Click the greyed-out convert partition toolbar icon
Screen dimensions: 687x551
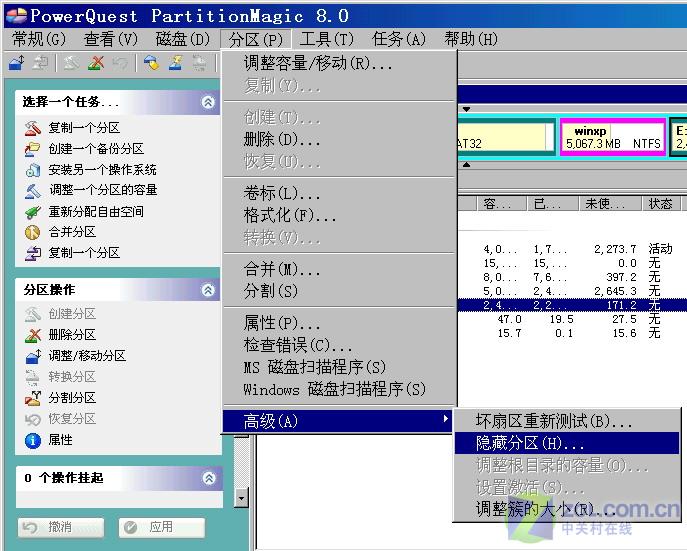tap(199, 63)
